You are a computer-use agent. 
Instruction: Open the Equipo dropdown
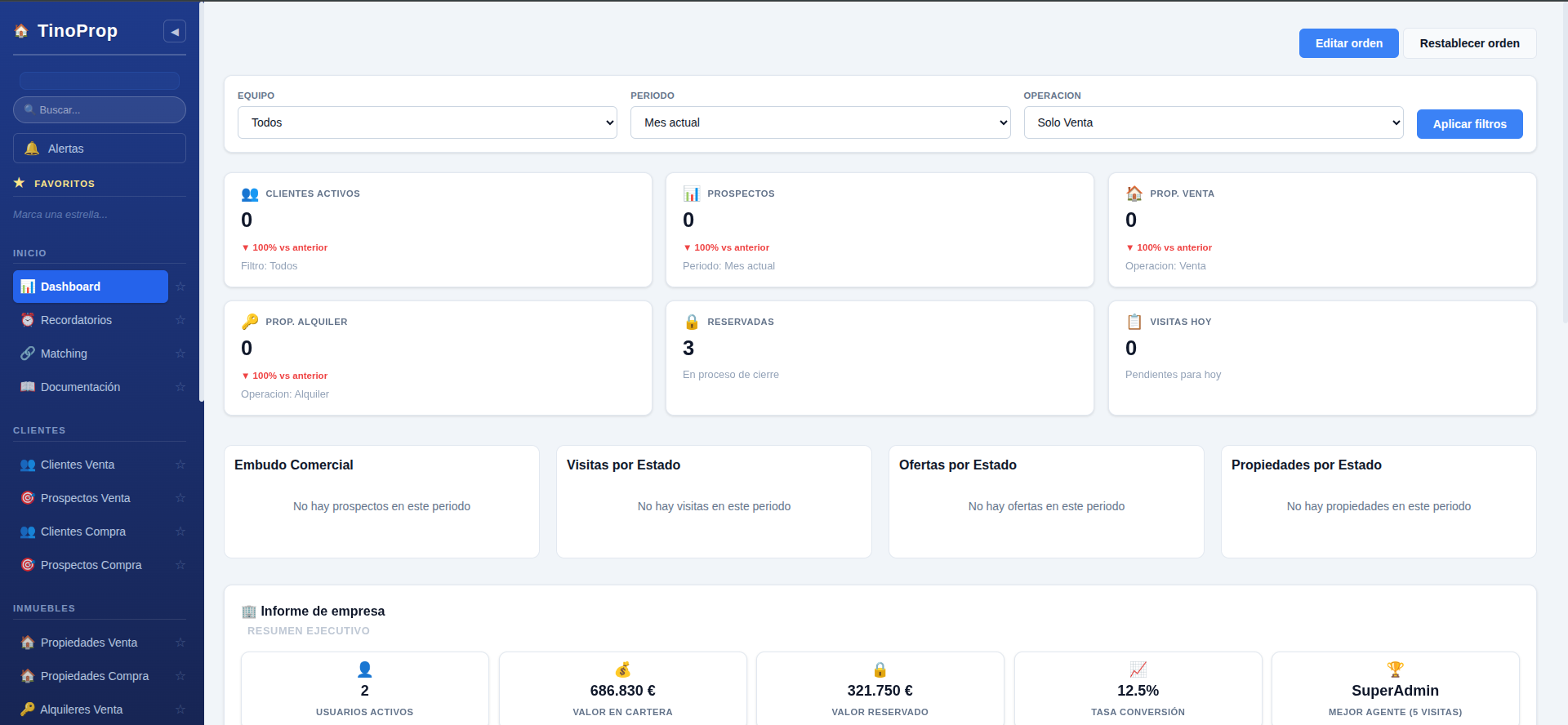point(427,122)
